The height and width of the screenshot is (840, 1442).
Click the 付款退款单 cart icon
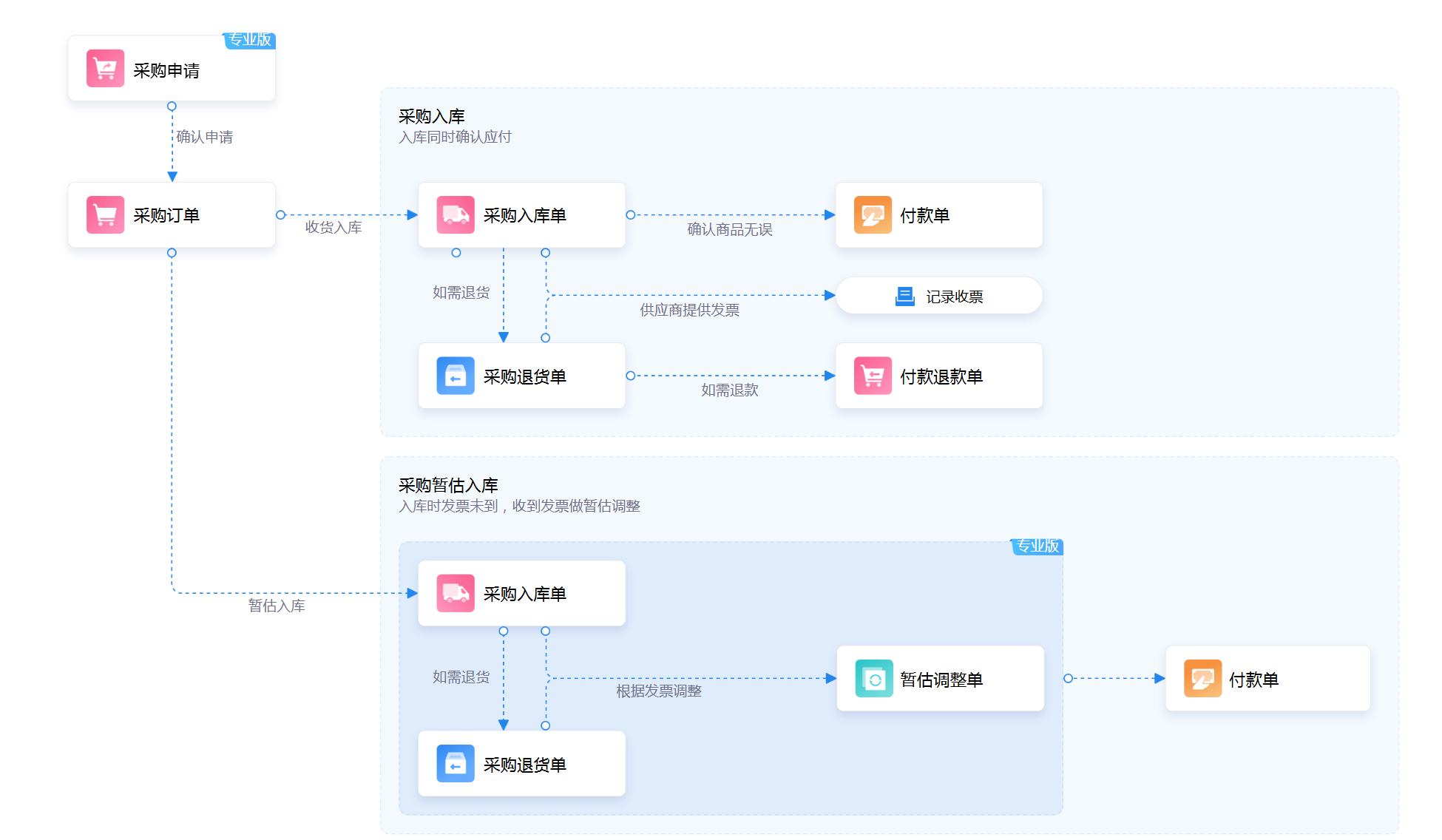click(873, 376)
